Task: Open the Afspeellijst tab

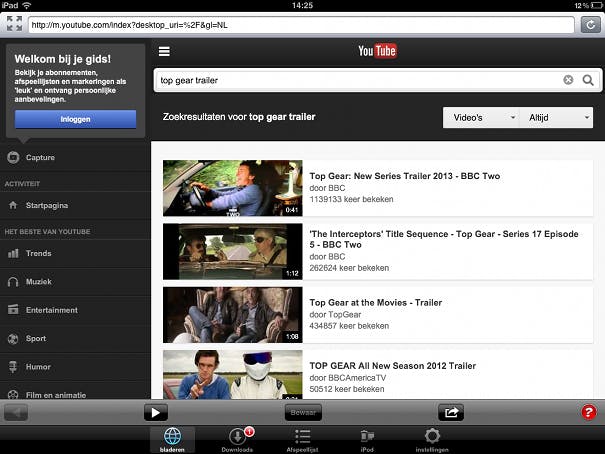Action: pyautogui.click(x=303, y=440)
